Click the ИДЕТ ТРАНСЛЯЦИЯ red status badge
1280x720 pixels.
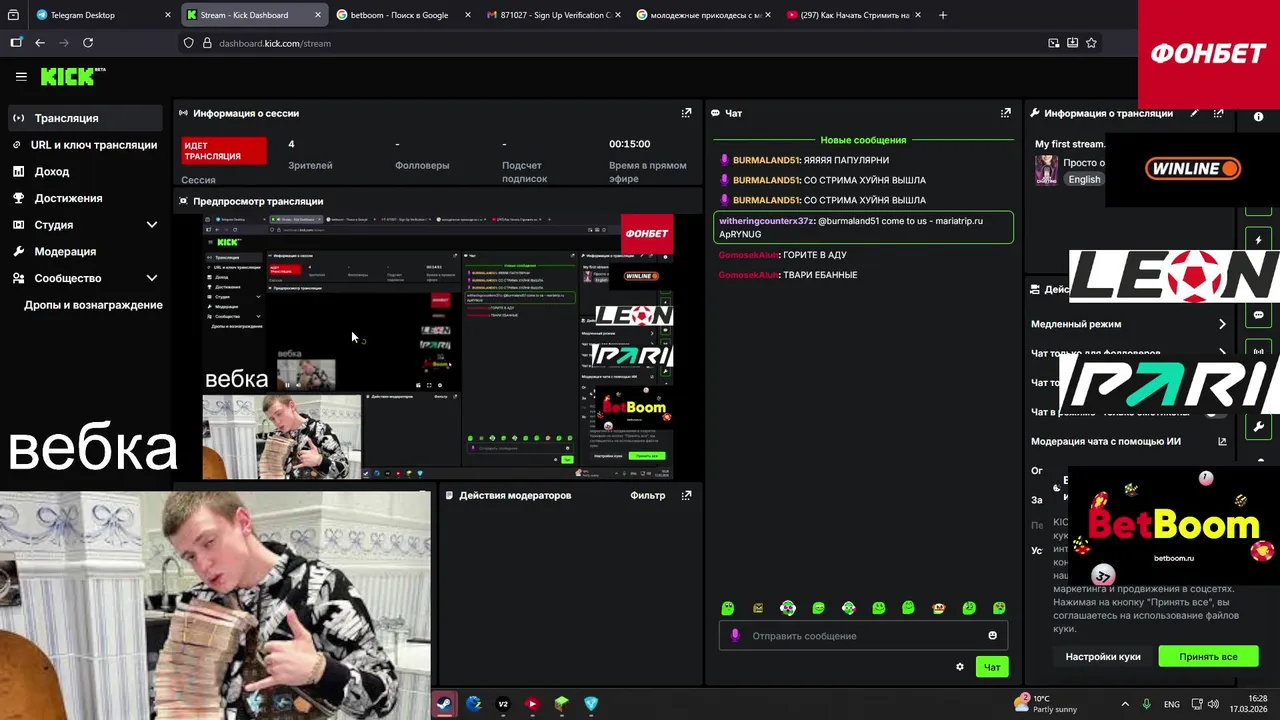[x=224, y=151]
